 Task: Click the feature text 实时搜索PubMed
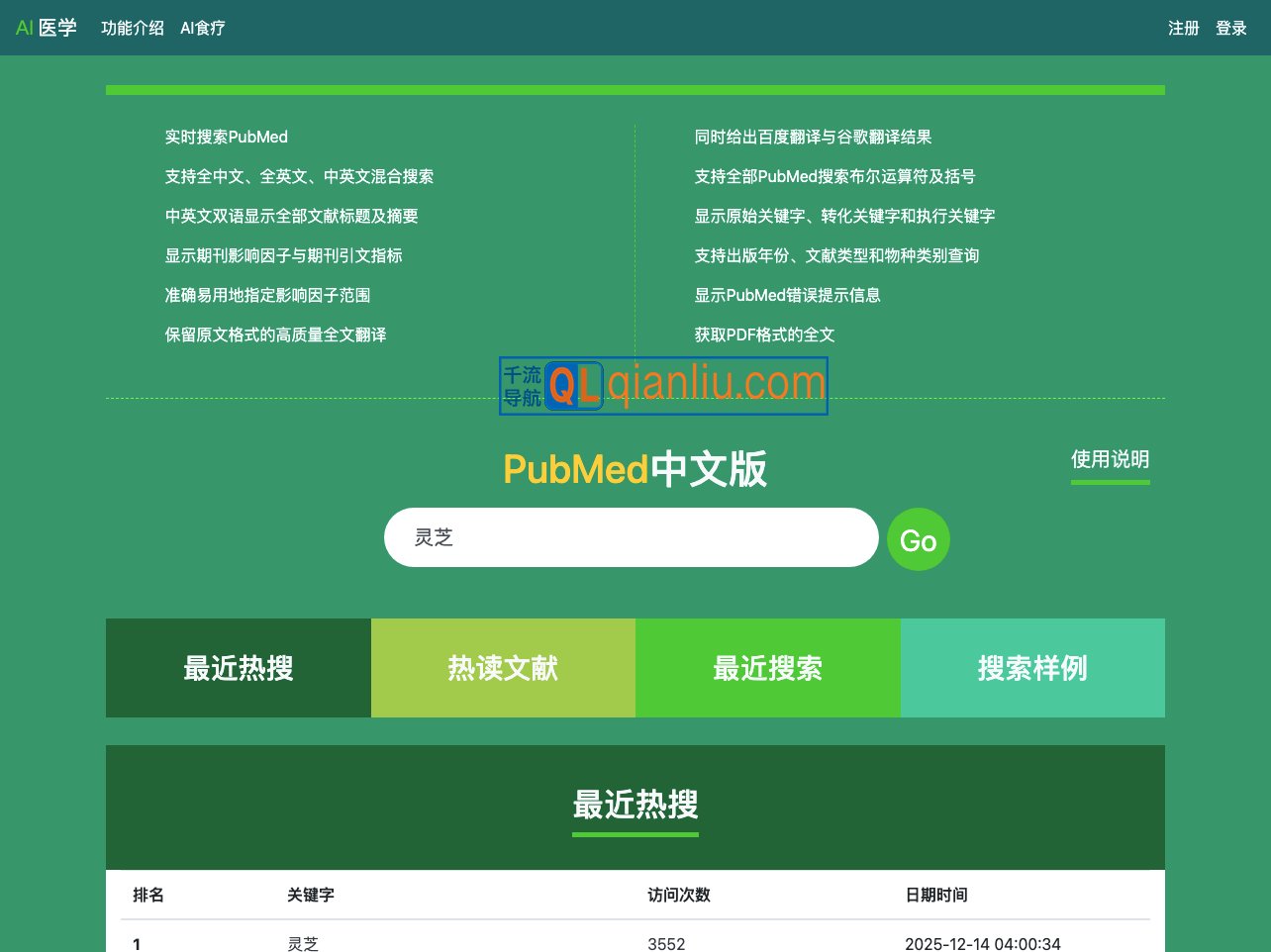coord(227,137)
